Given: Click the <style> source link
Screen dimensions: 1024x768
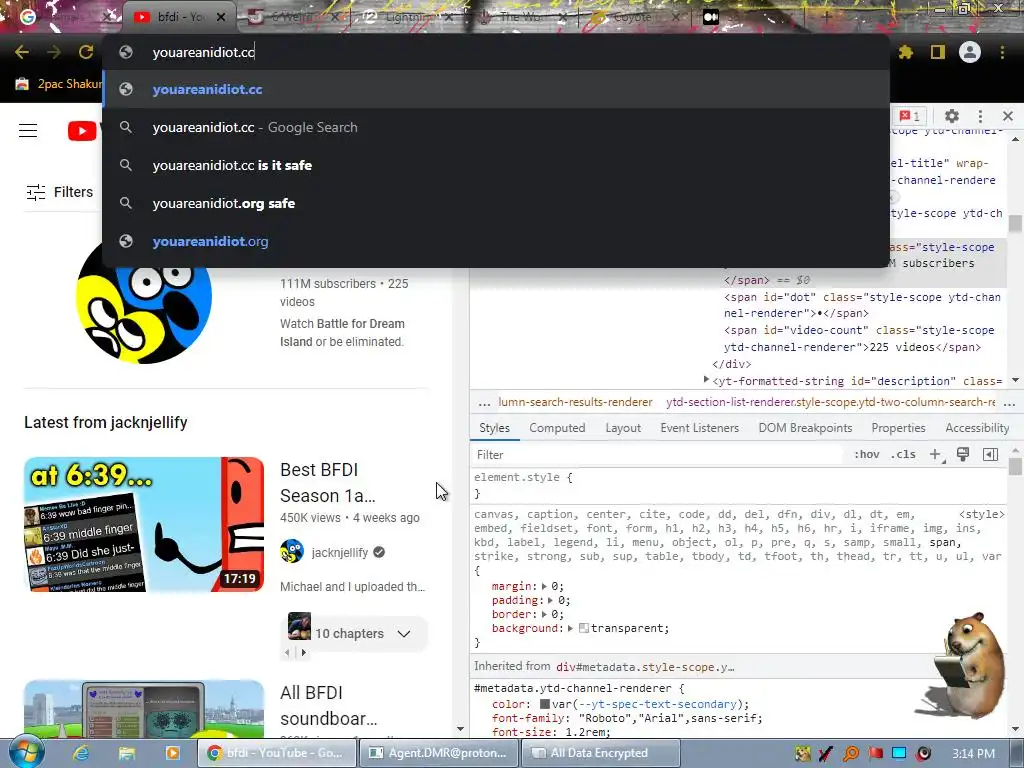Looking at the screenshot, I should [982, 515].
